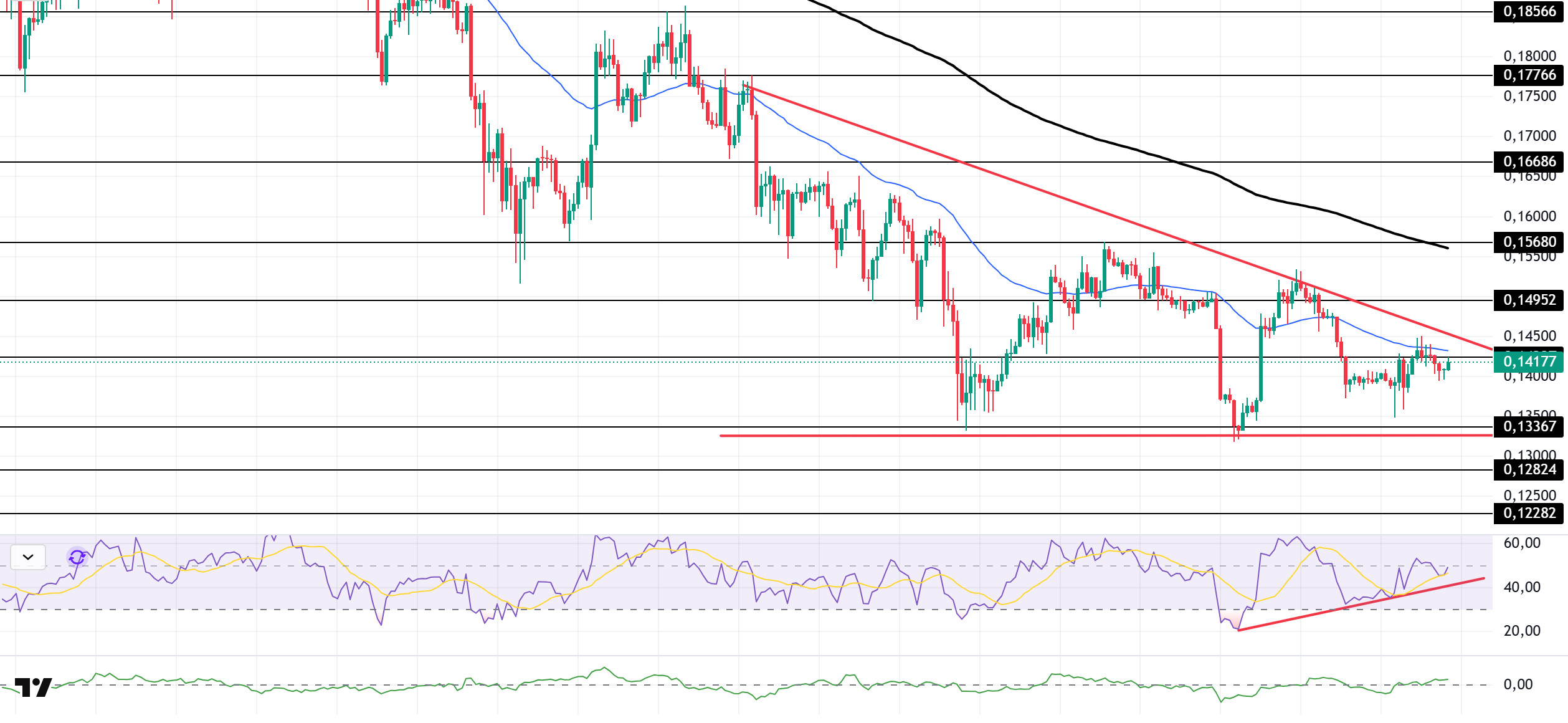The image size is (1568, 723).
Task: Click the 0,13367 support level label
Action: (1529, 427)
